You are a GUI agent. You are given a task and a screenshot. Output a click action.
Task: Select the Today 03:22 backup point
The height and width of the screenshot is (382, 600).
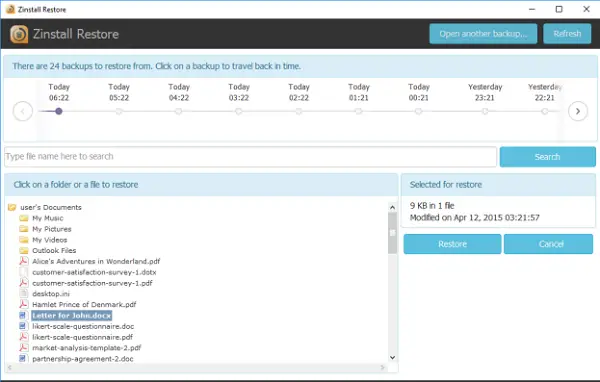239,111
